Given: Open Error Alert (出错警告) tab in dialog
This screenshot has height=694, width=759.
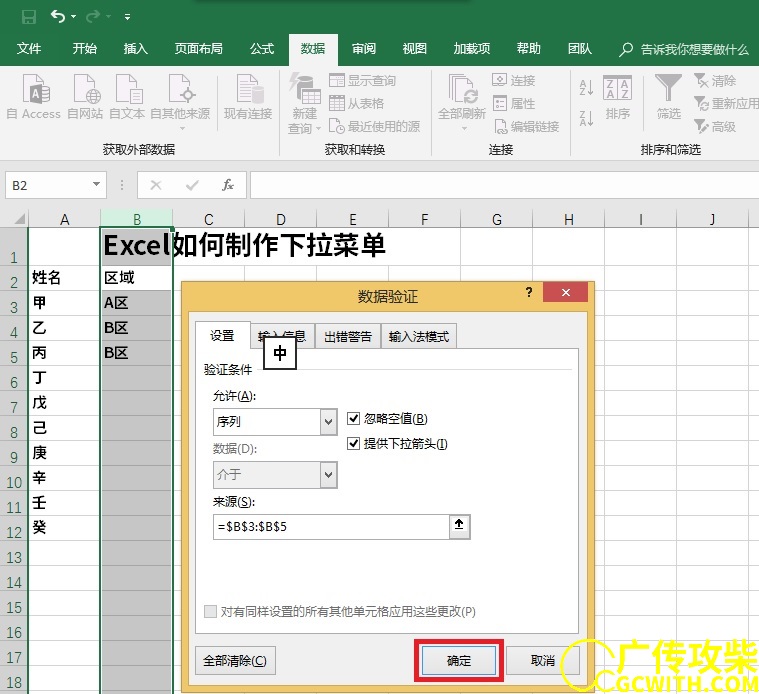Looking at the screenshot, I should click(348, 336).
